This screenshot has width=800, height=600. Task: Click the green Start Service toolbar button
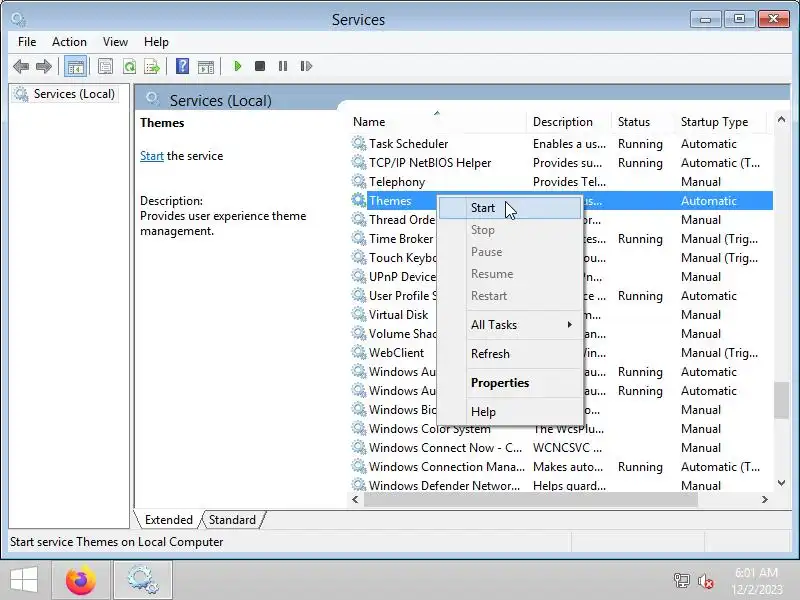point(237,66)
